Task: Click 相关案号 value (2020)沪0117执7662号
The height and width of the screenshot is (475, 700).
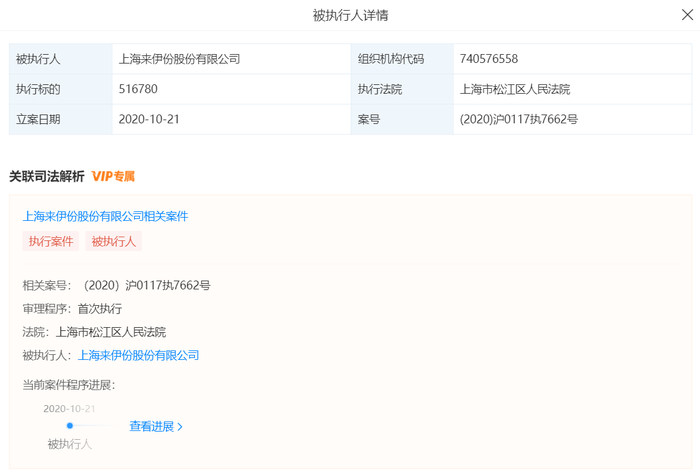Action: tap(147, 285)
